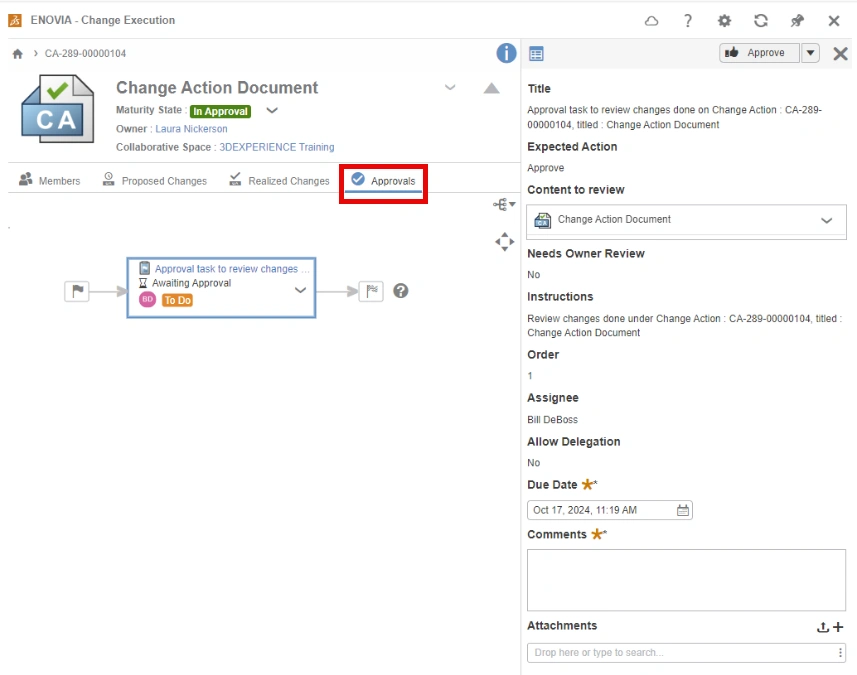Toggle the blue information panel icon
Image resolution: width=857 pixels, height=675 pixels.
tap(506, 53)
